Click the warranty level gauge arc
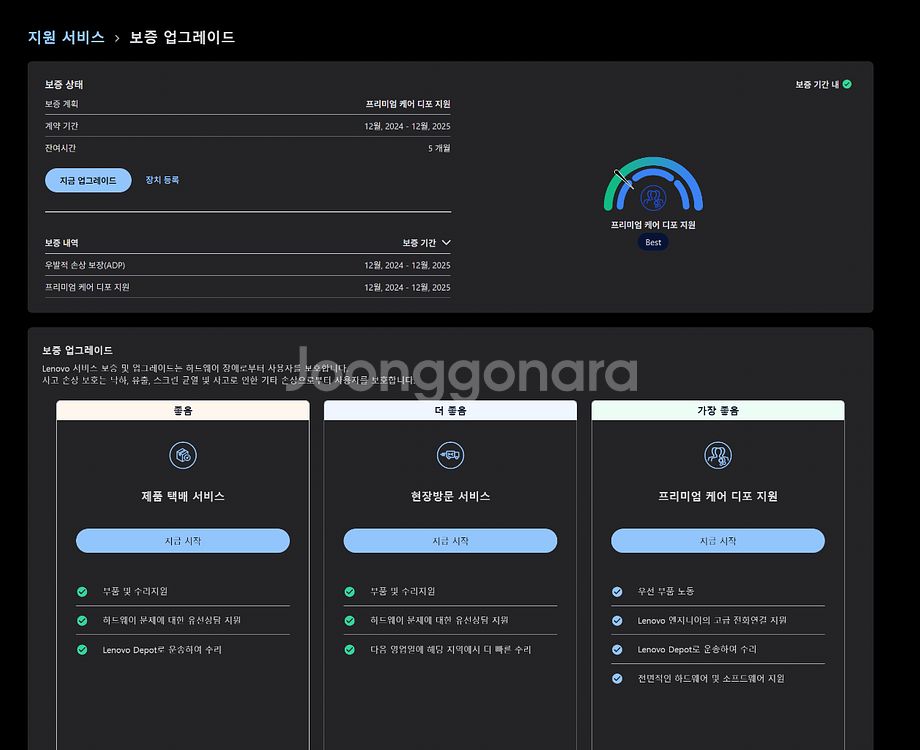The width and height of the screenshot is (920, 750). pyautogui.click(x=653, y=183)
